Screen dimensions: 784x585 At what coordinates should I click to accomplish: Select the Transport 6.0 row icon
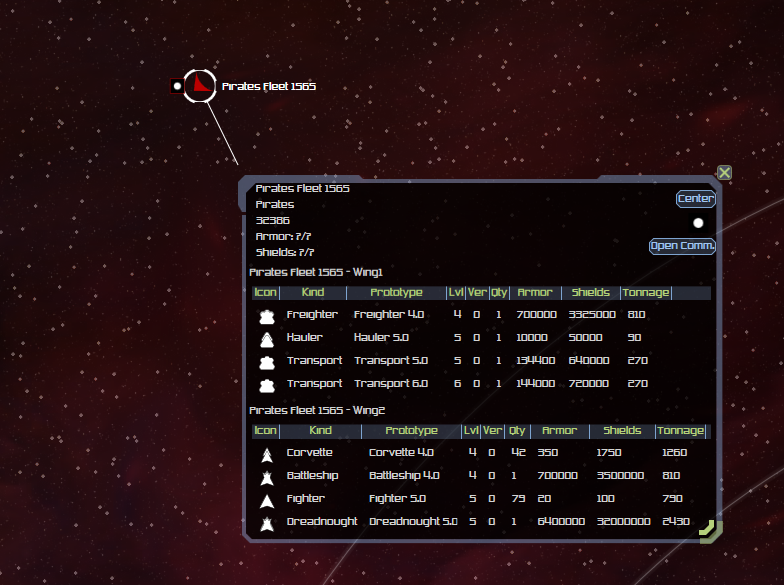click(x=267, y=386)
